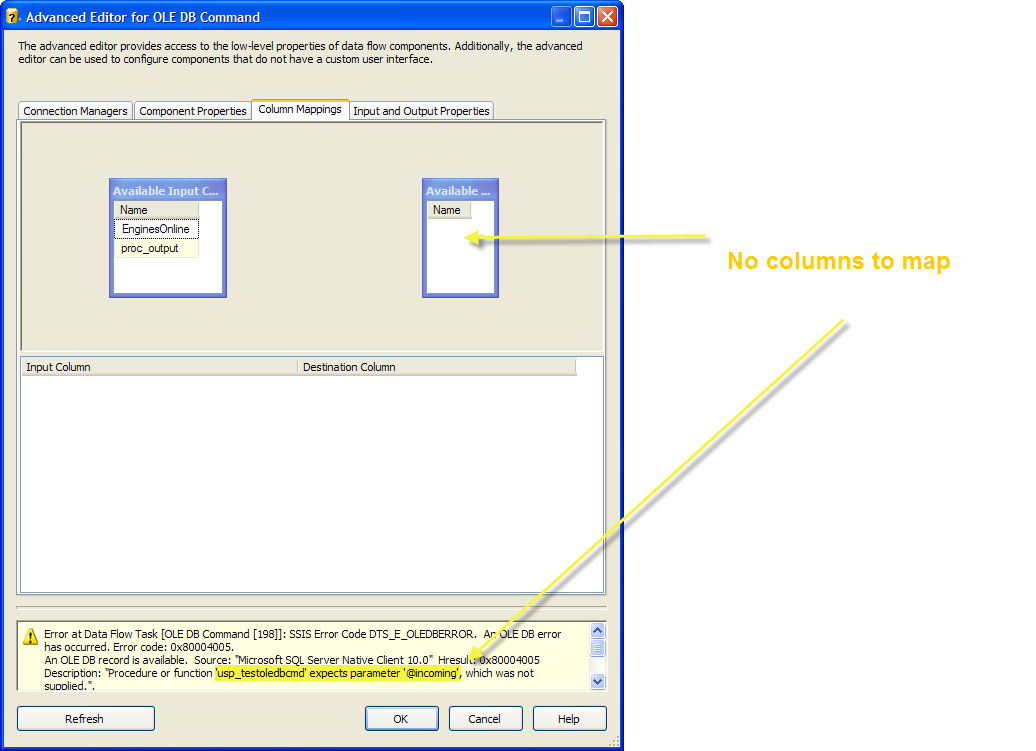The image size is (1036, 751).
Task: Click the Destination Column grid header
Action: click(437, 367)
